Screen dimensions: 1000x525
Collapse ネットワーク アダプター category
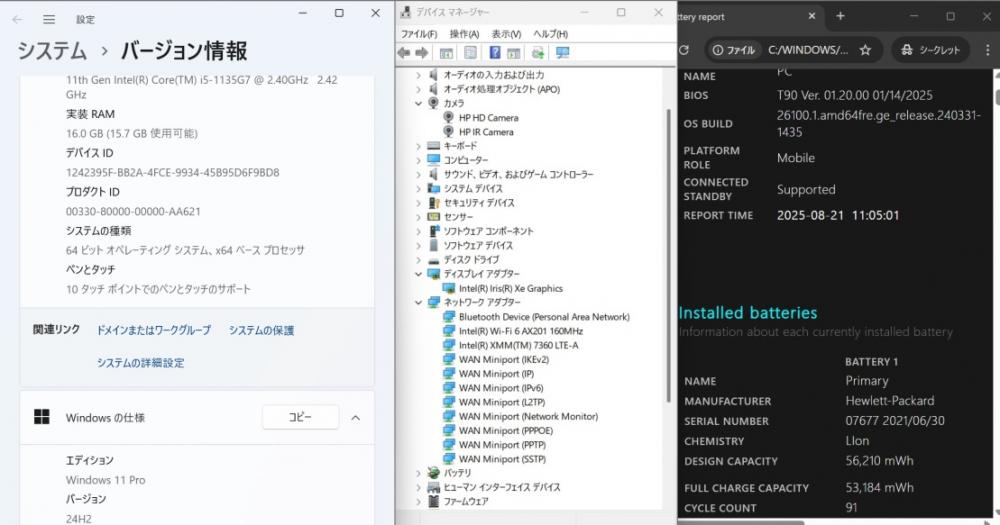point(418,302)
